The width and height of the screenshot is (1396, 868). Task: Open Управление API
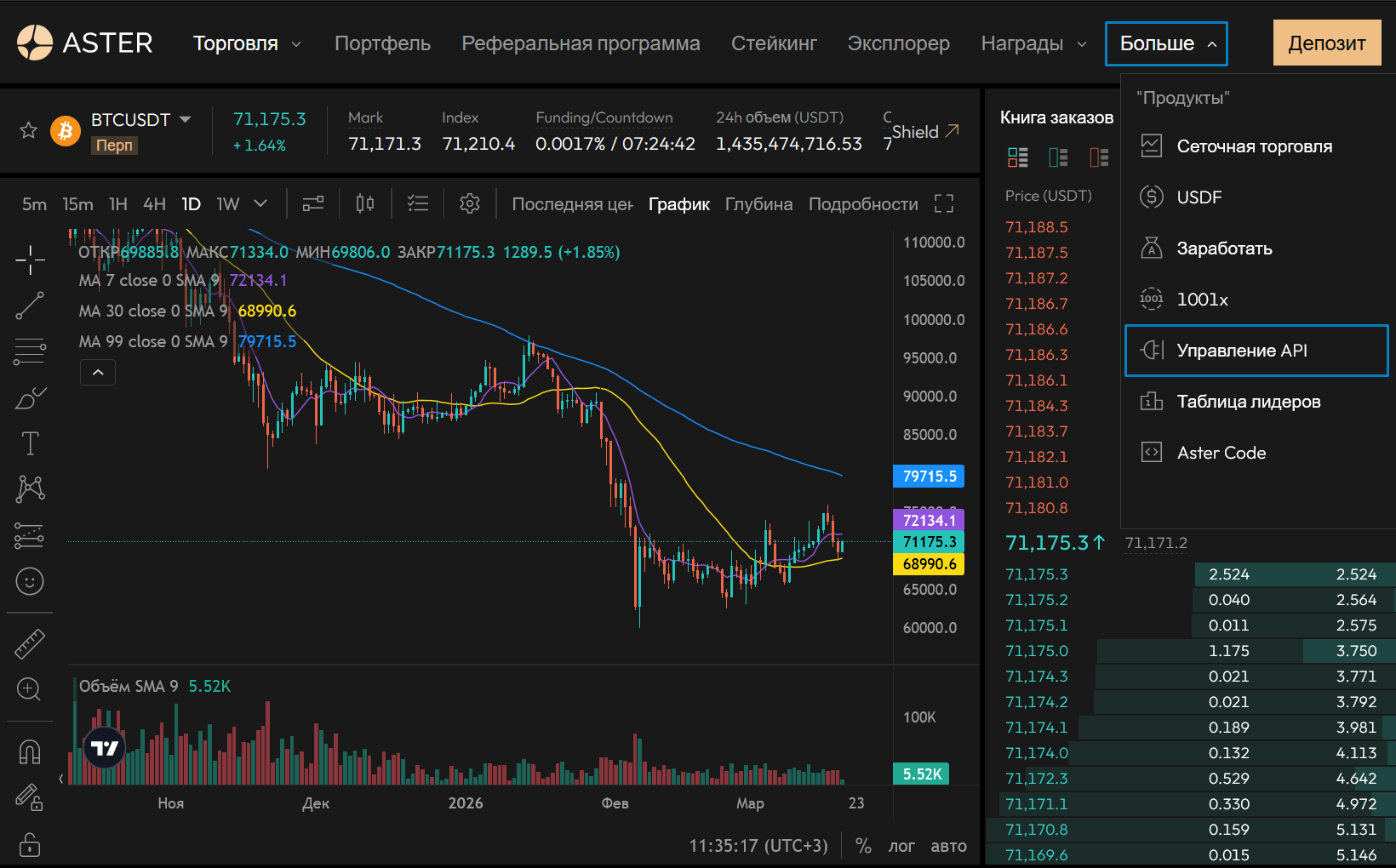(1256, 351)
